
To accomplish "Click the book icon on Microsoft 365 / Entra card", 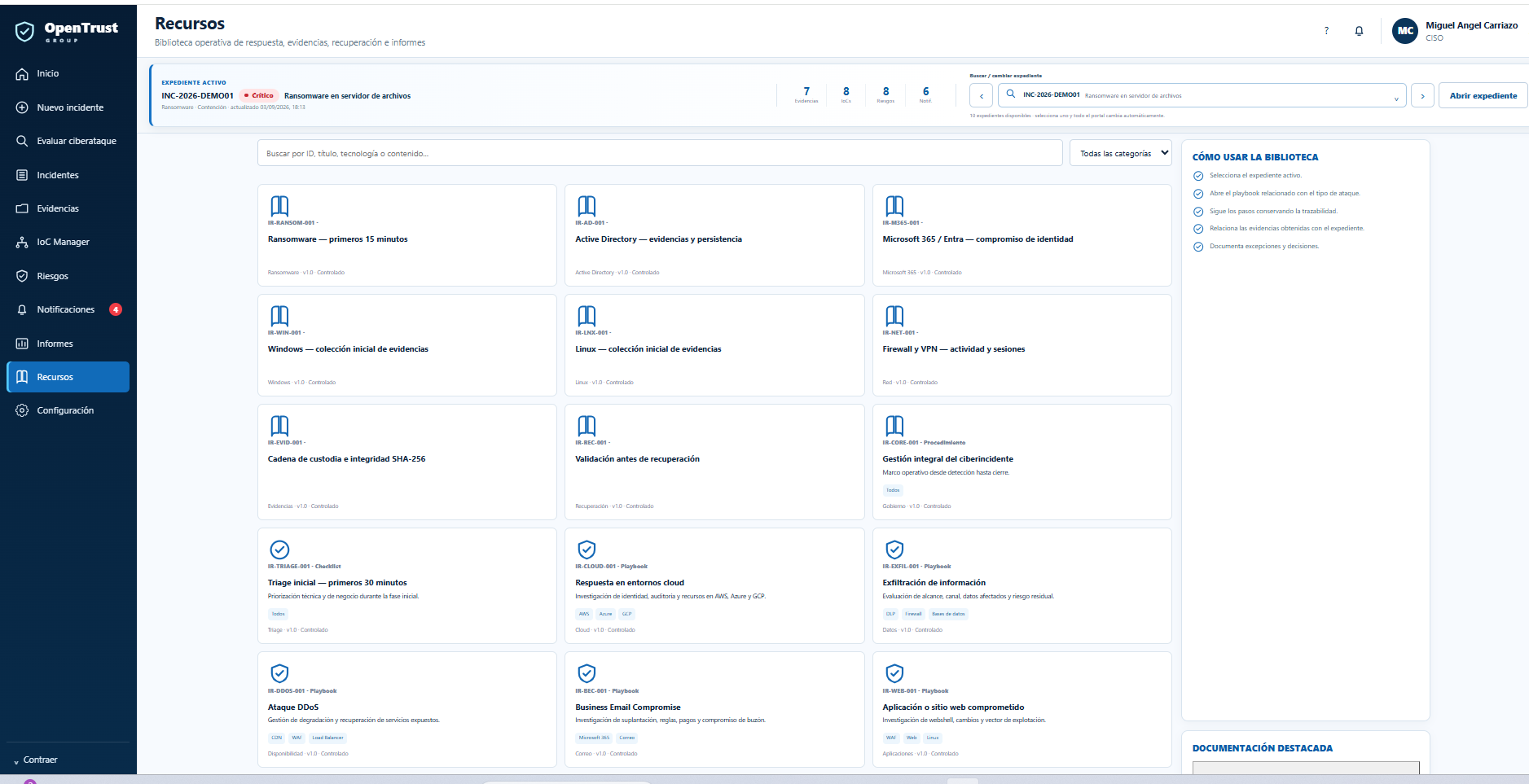I will click(894, 205).
